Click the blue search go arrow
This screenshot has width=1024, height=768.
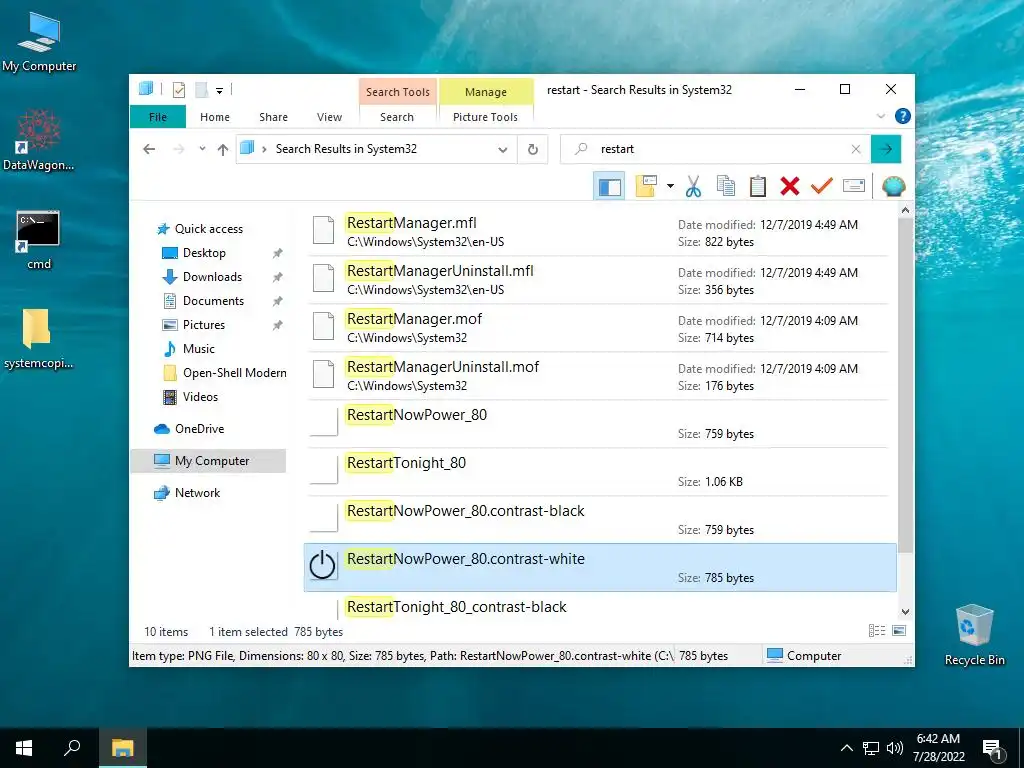pos(886,150)
